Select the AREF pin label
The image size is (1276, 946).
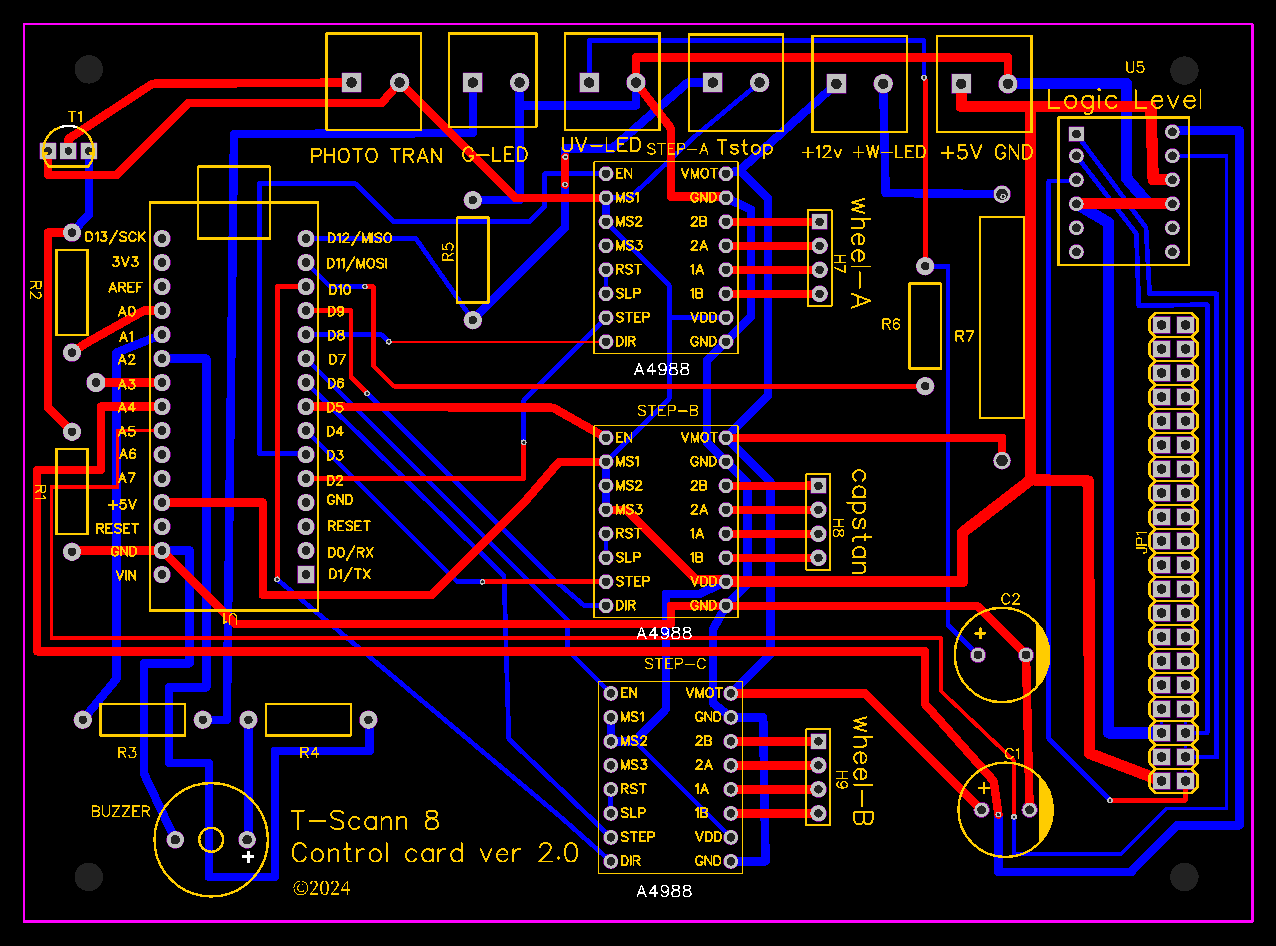pos(126,287)
